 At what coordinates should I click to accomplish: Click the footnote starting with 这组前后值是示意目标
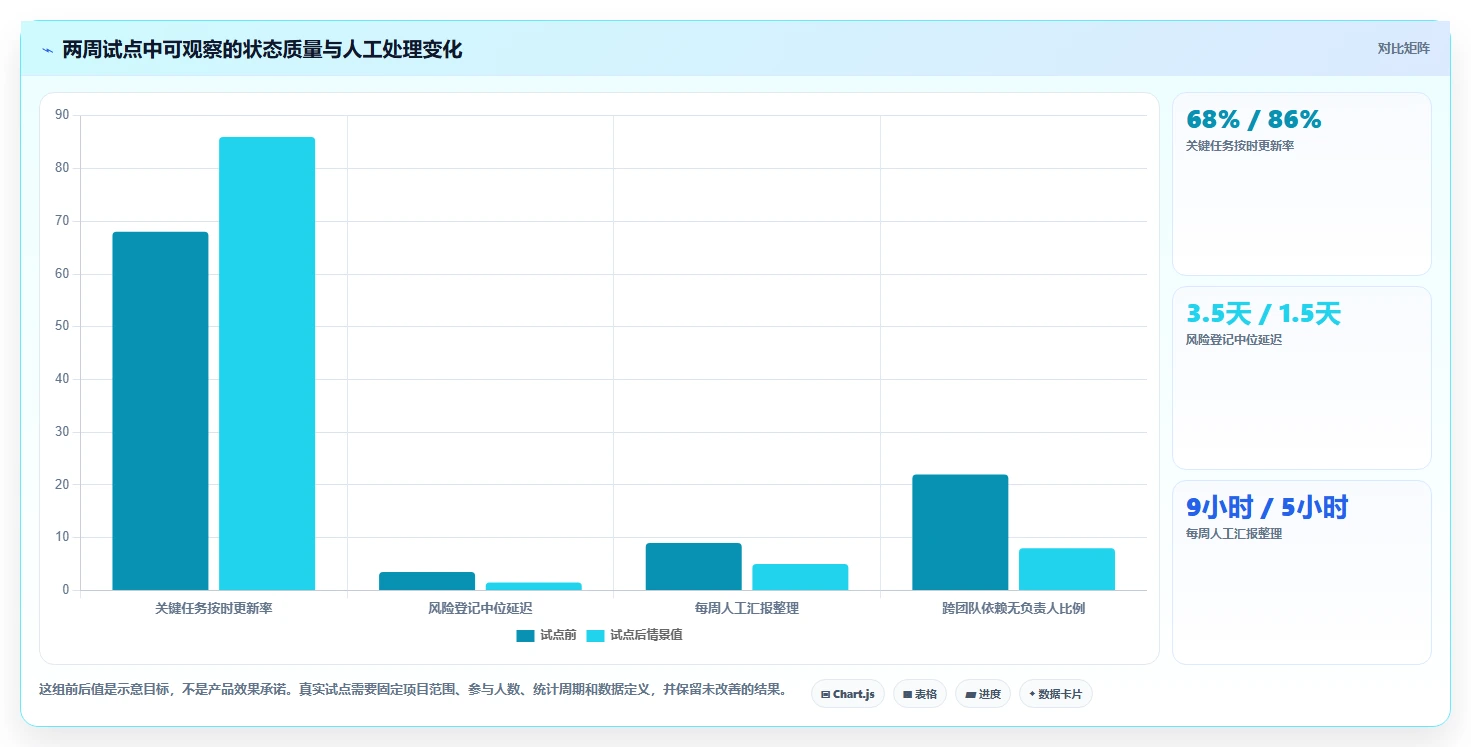pyautogui.click(x=413, y=690)
